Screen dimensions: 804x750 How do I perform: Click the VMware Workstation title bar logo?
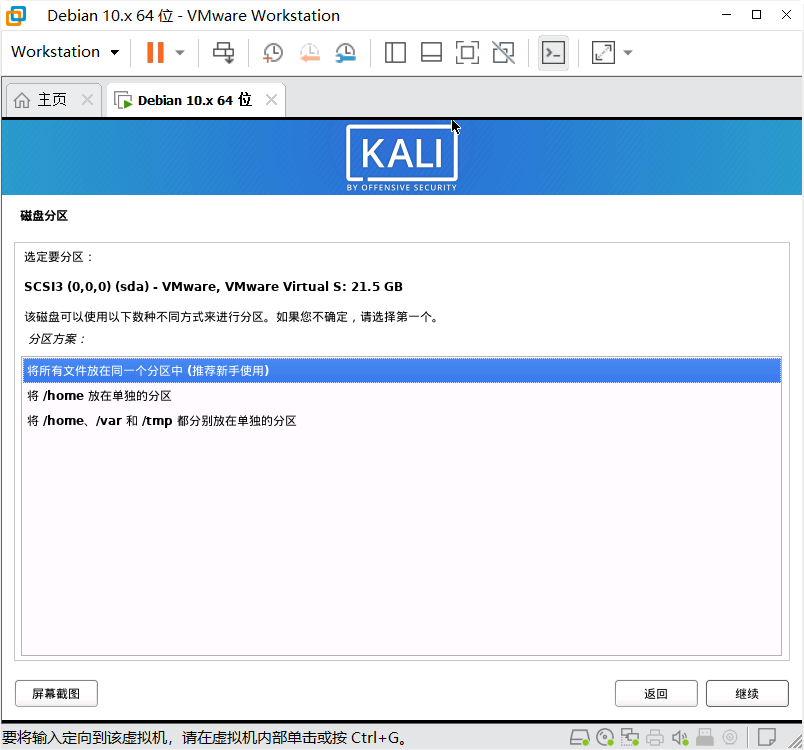16,15
